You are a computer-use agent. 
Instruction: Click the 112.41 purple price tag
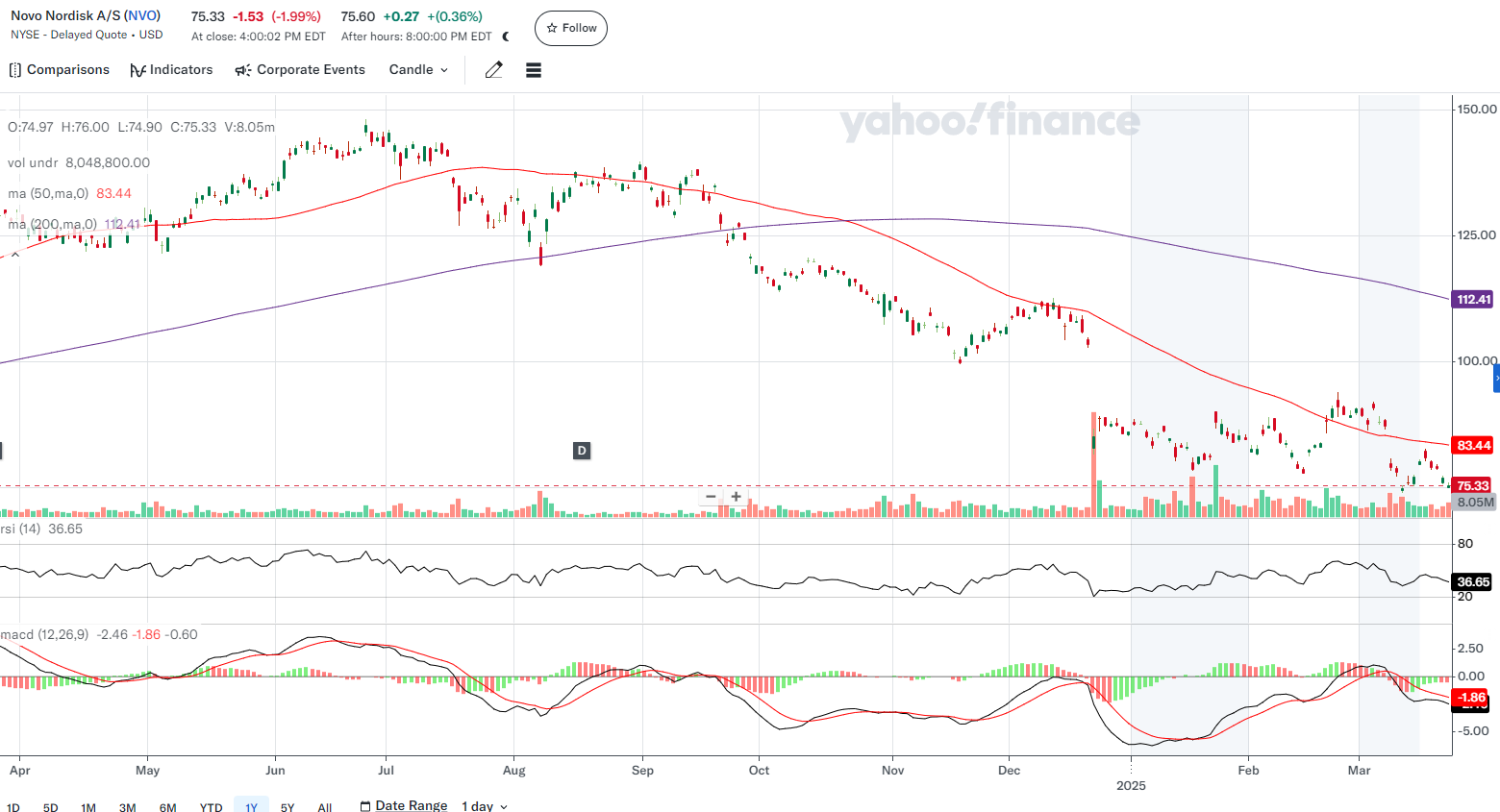pos(1473,299)
